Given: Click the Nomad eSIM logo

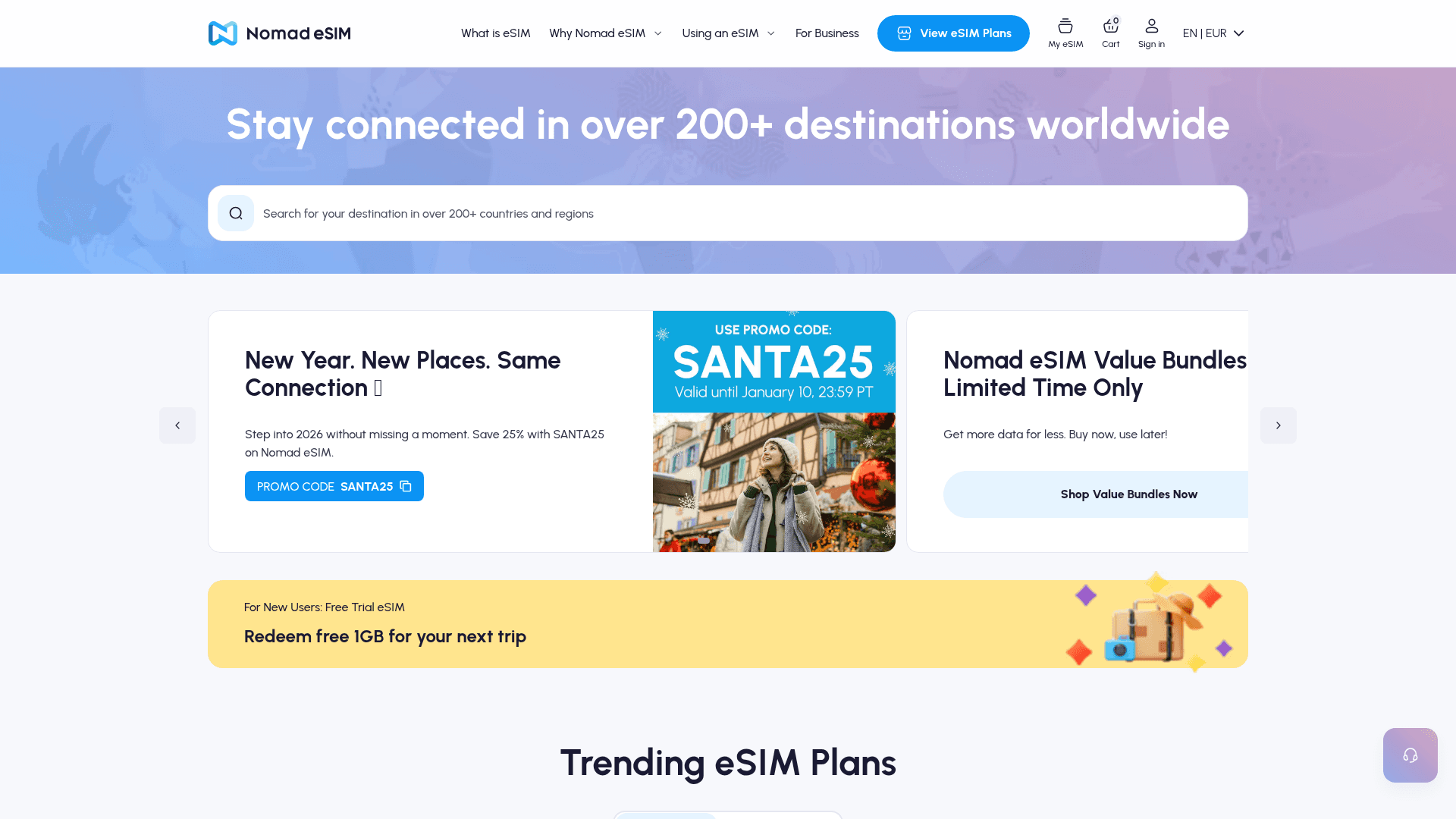Looking at the screenshot, I should click(279, 33).
